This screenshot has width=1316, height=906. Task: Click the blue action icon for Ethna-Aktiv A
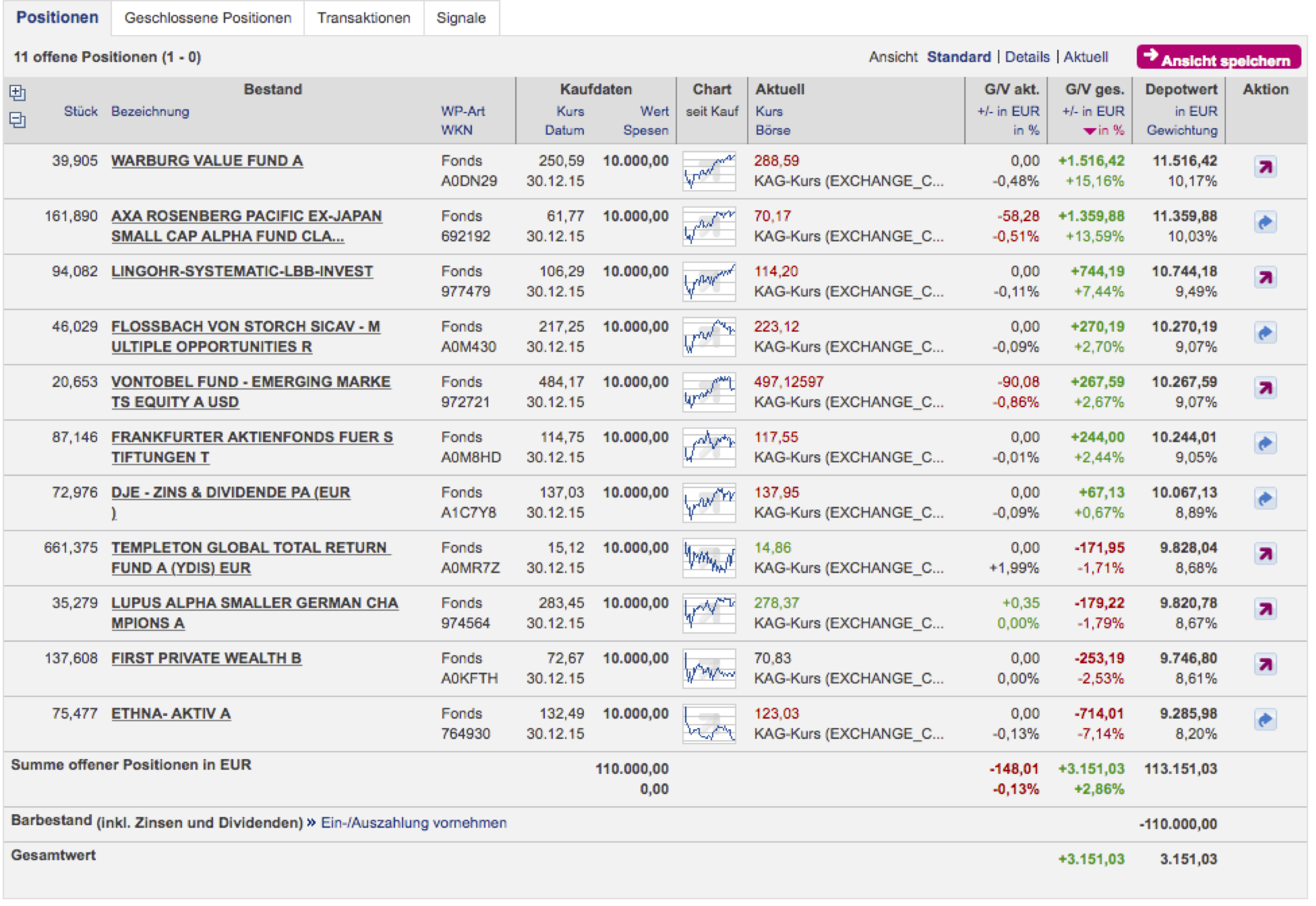[x=1265, y=720]
